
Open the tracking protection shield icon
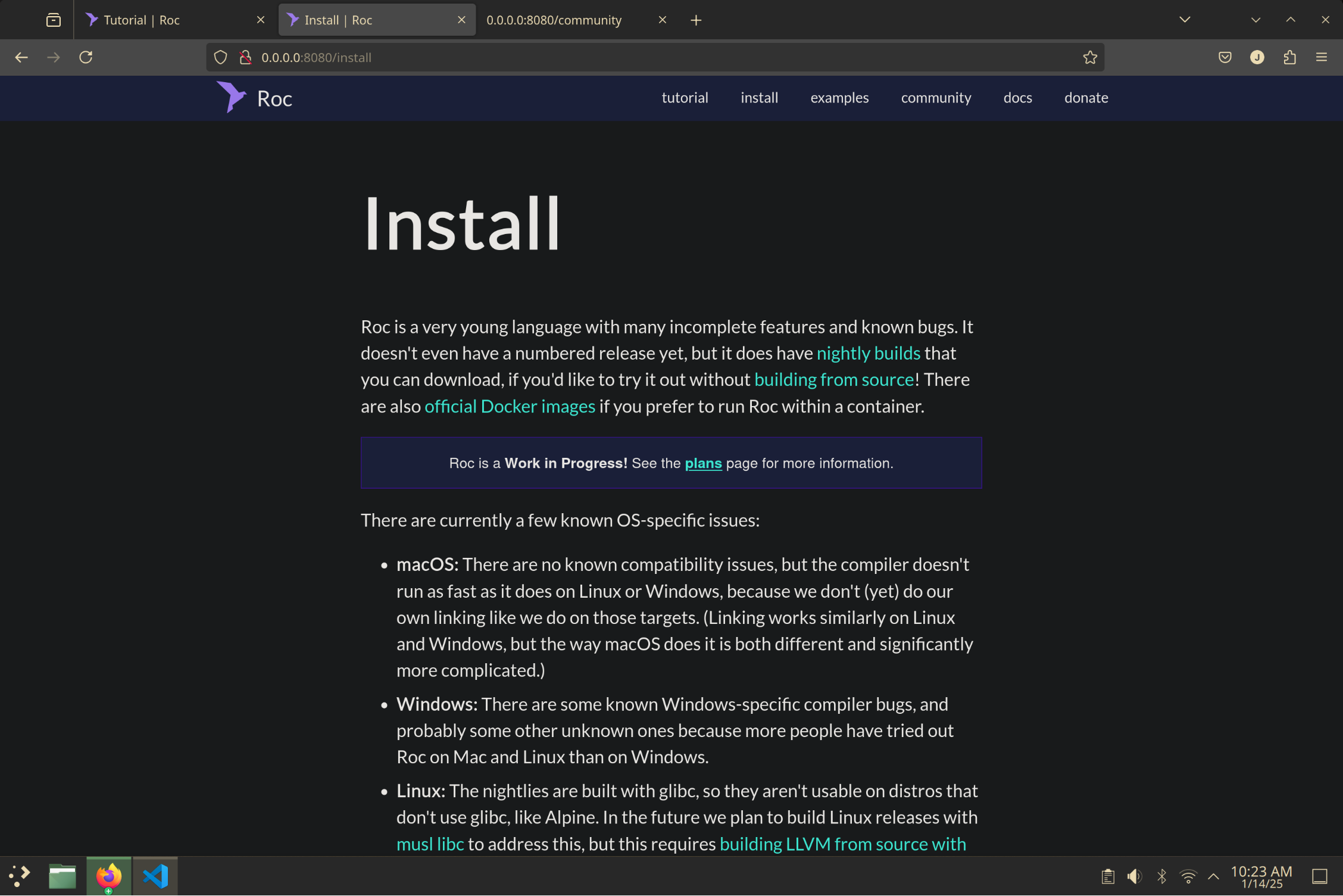220,57
